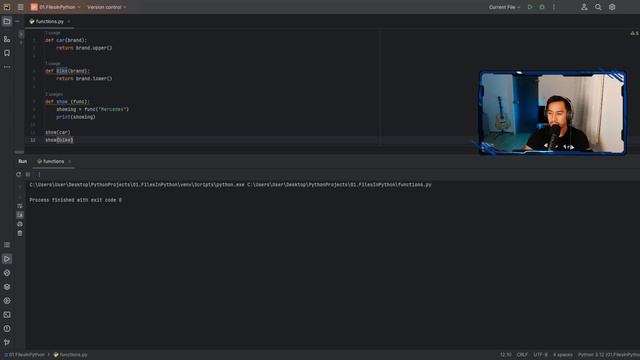Click the '1 usage' hint above def bike
This screenshot has height=360, width=640.
coord(53,63)
